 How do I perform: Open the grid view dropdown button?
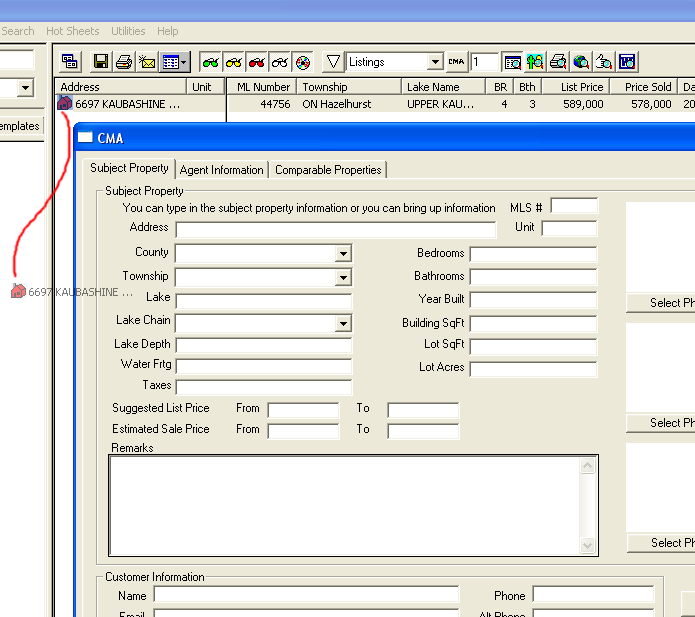175,62
